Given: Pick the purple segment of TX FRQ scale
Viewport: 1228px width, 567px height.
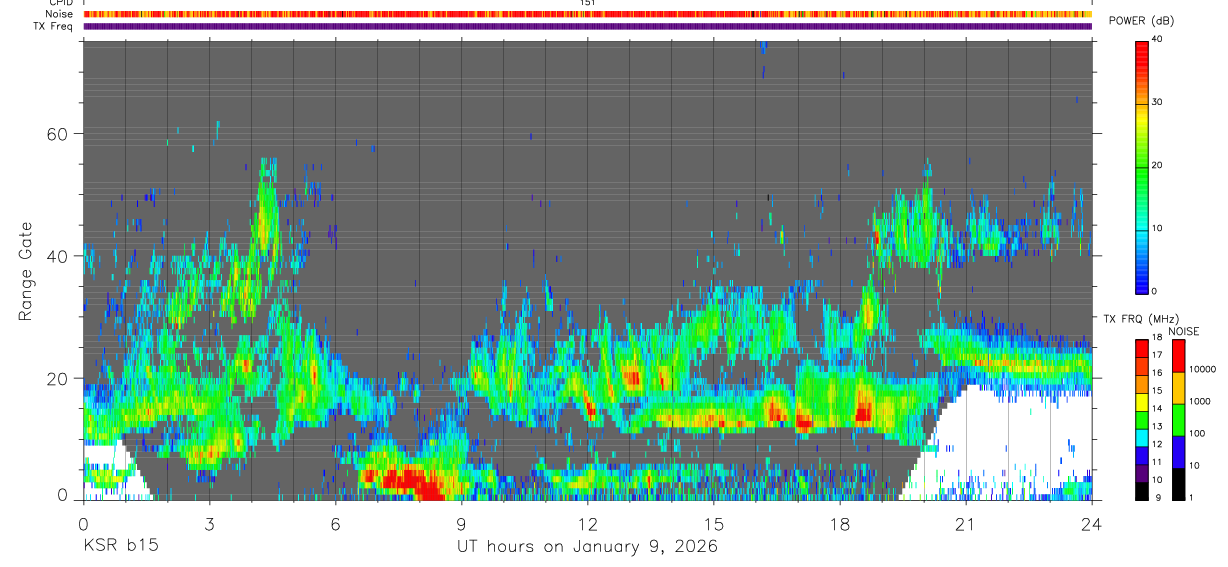Looking at the screenshot, I should pos(1142,473).
